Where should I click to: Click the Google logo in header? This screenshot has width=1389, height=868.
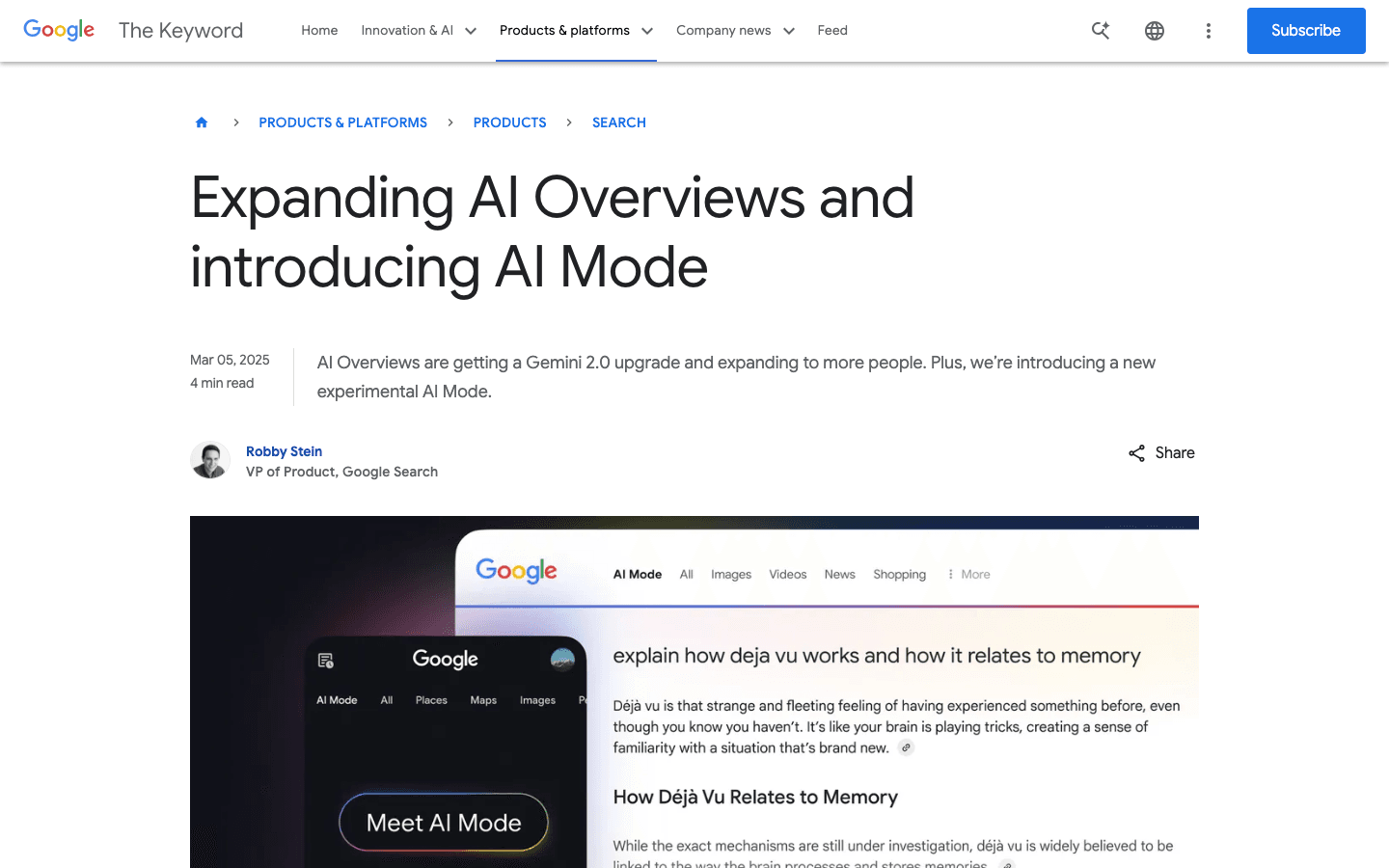click(59, 30)
